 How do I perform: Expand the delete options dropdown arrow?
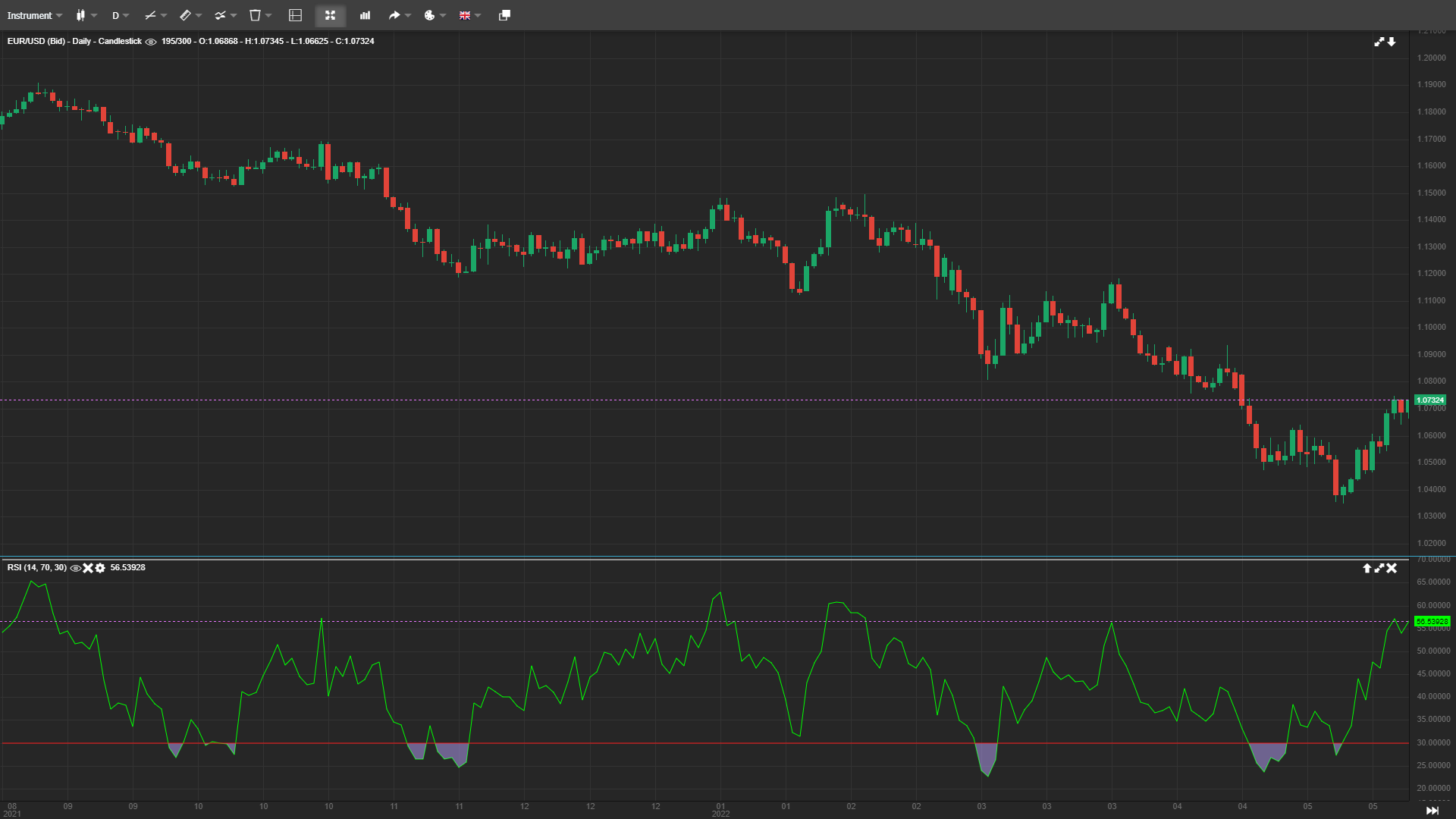pyautogui.click(x=268, y=15)
